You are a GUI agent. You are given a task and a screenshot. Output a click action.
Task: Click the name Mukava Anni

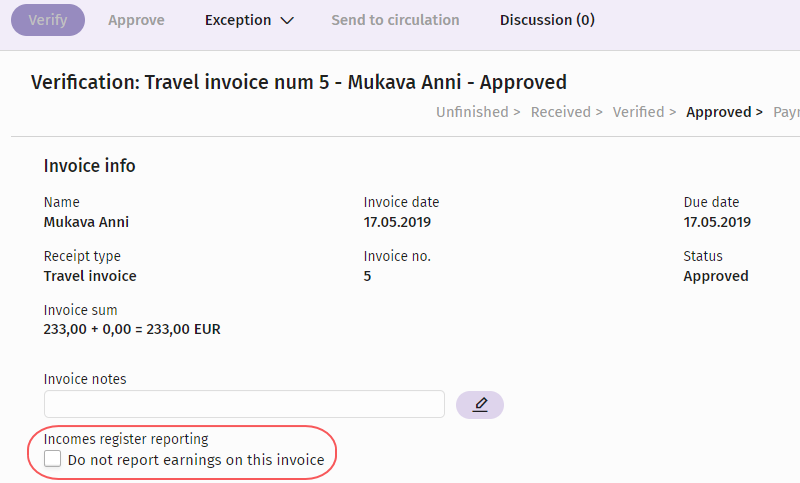[86, 222]
